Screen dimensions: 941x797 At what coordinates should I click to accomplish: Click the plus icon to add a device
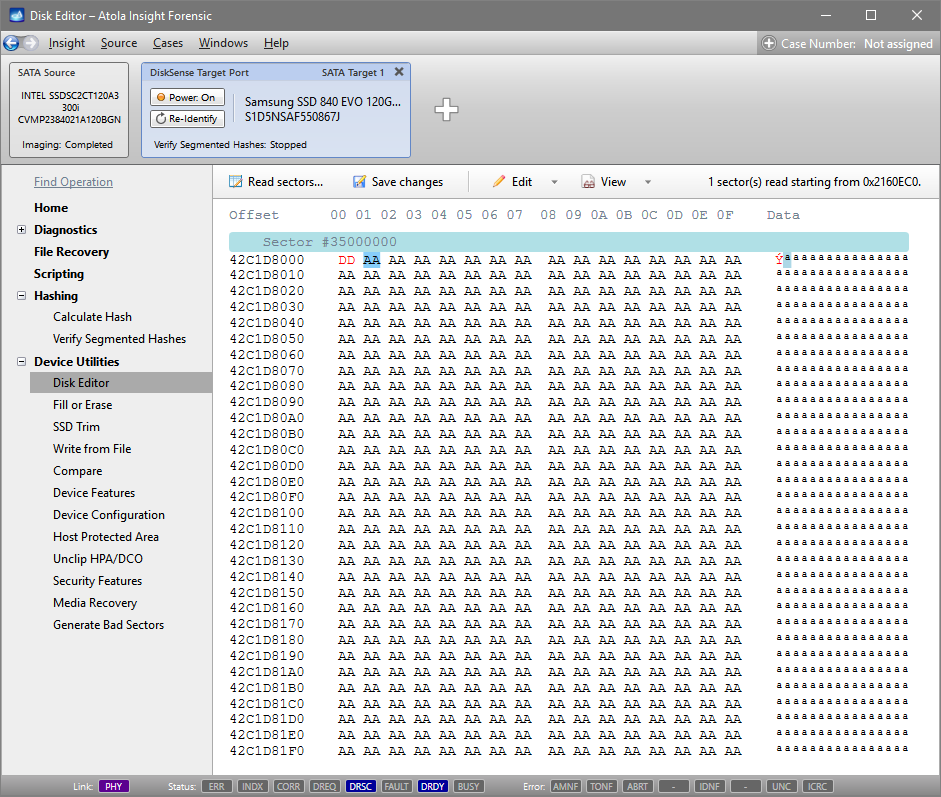pyautogui.click(x=446, y=110)
